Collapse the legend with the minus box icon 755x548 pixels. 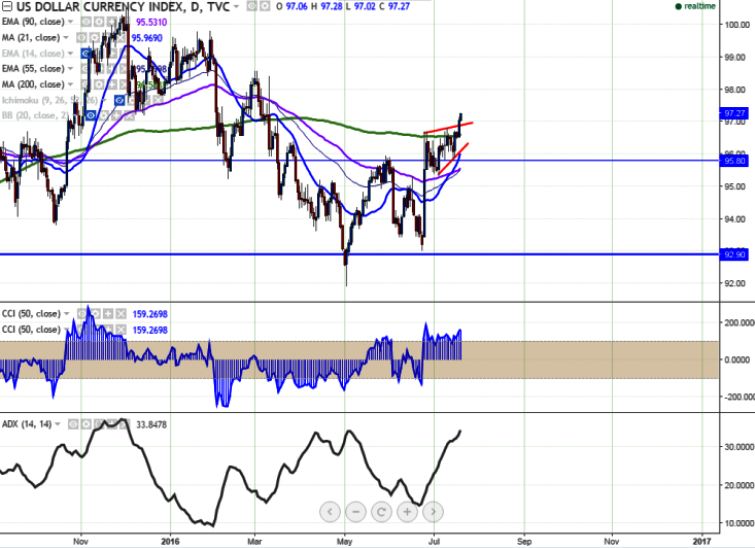point(7,7)
